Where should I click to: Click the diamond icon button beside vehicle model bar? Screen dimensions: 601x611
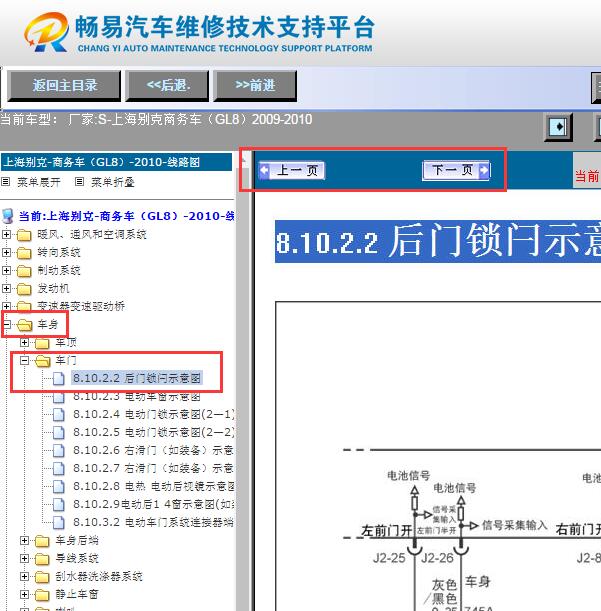(x=558, y=127)
